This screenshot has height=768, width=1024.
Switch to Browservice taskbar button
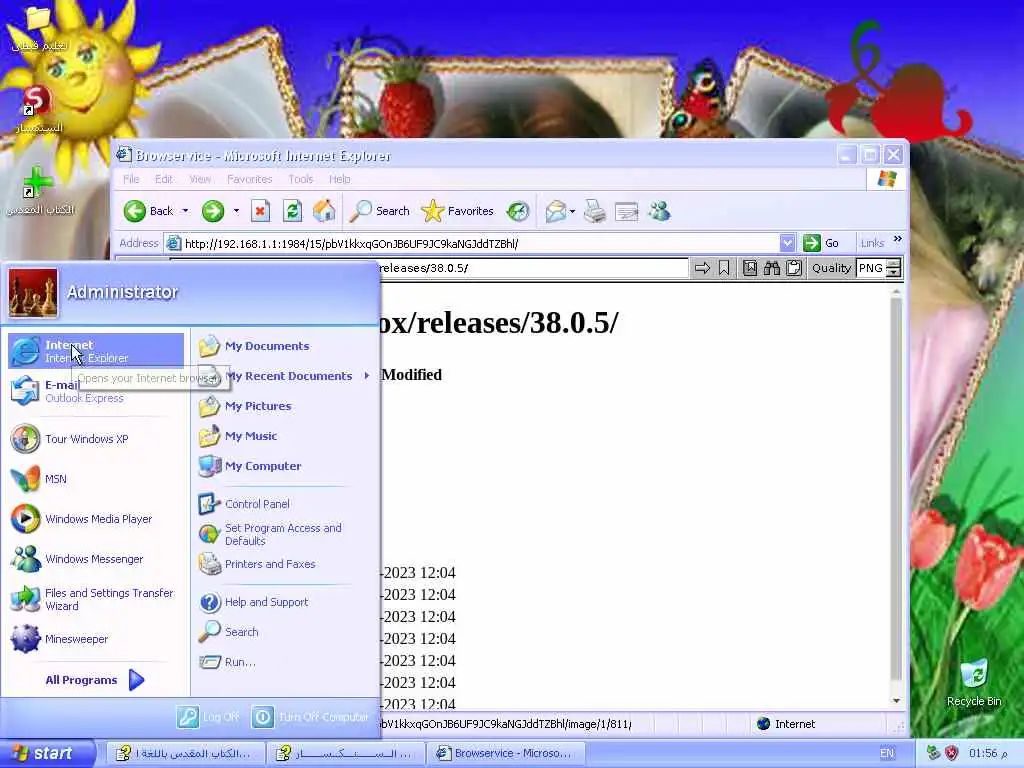click(x=506, y=753)
